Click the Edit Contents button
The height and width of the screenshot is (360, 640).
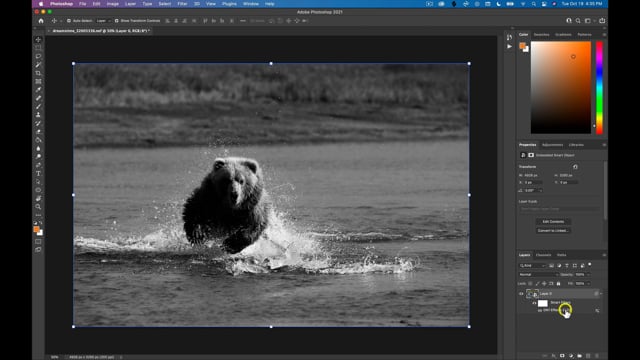click(x=553, y=222)
